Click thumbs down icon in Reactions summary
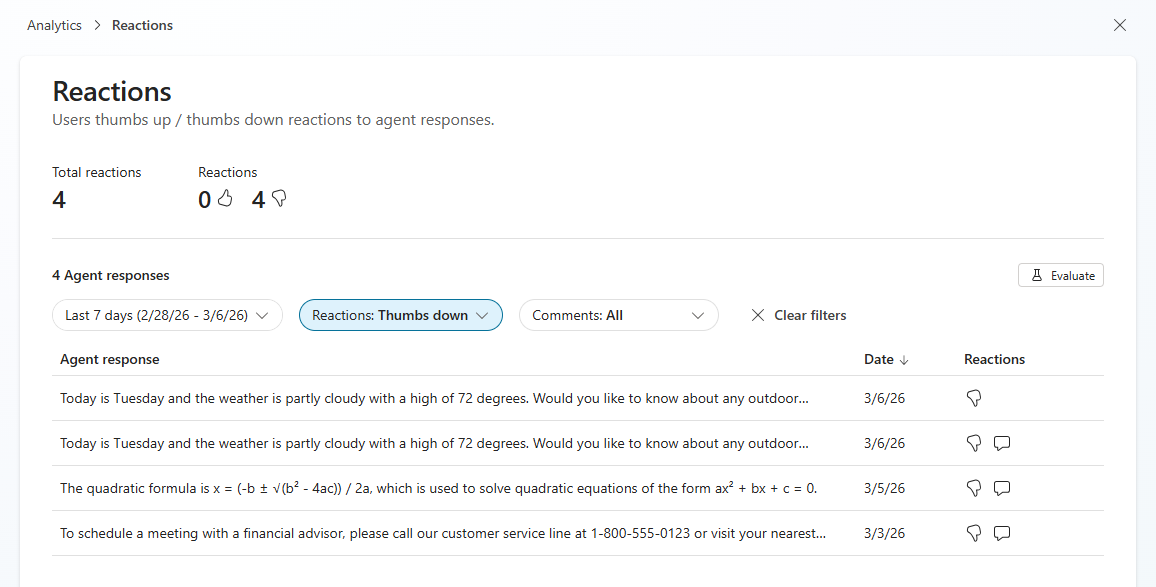The height and width of the screenshot is (587, 1156). tap(279, 199)
